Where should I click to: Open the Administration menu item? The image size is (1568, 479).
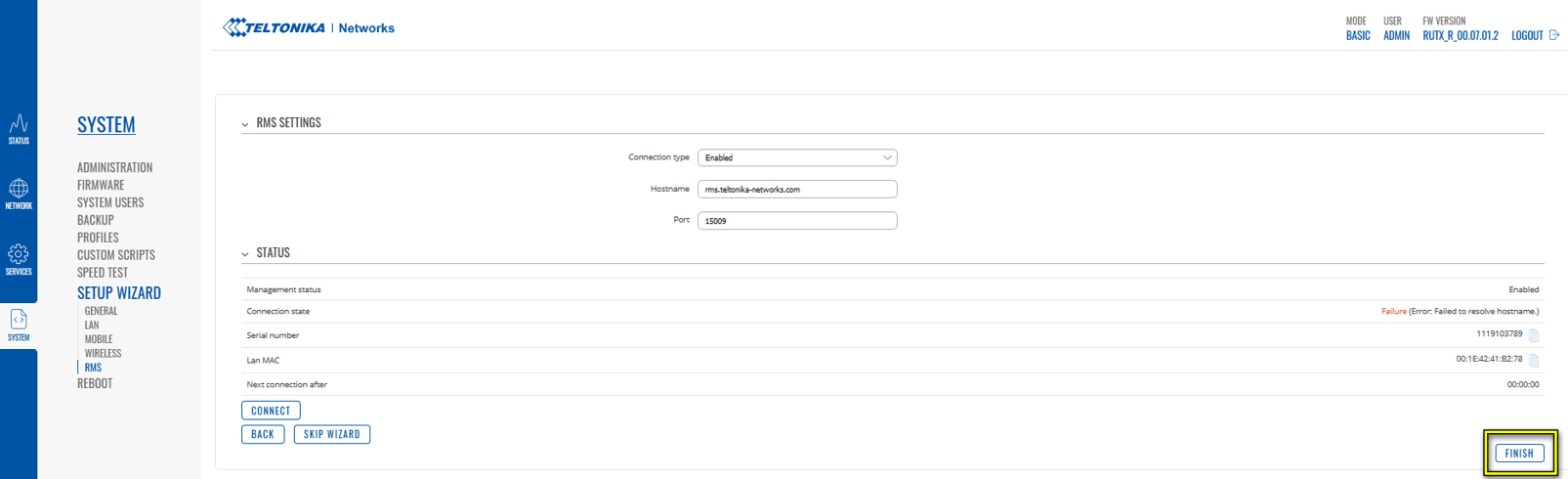coord(114,167)
